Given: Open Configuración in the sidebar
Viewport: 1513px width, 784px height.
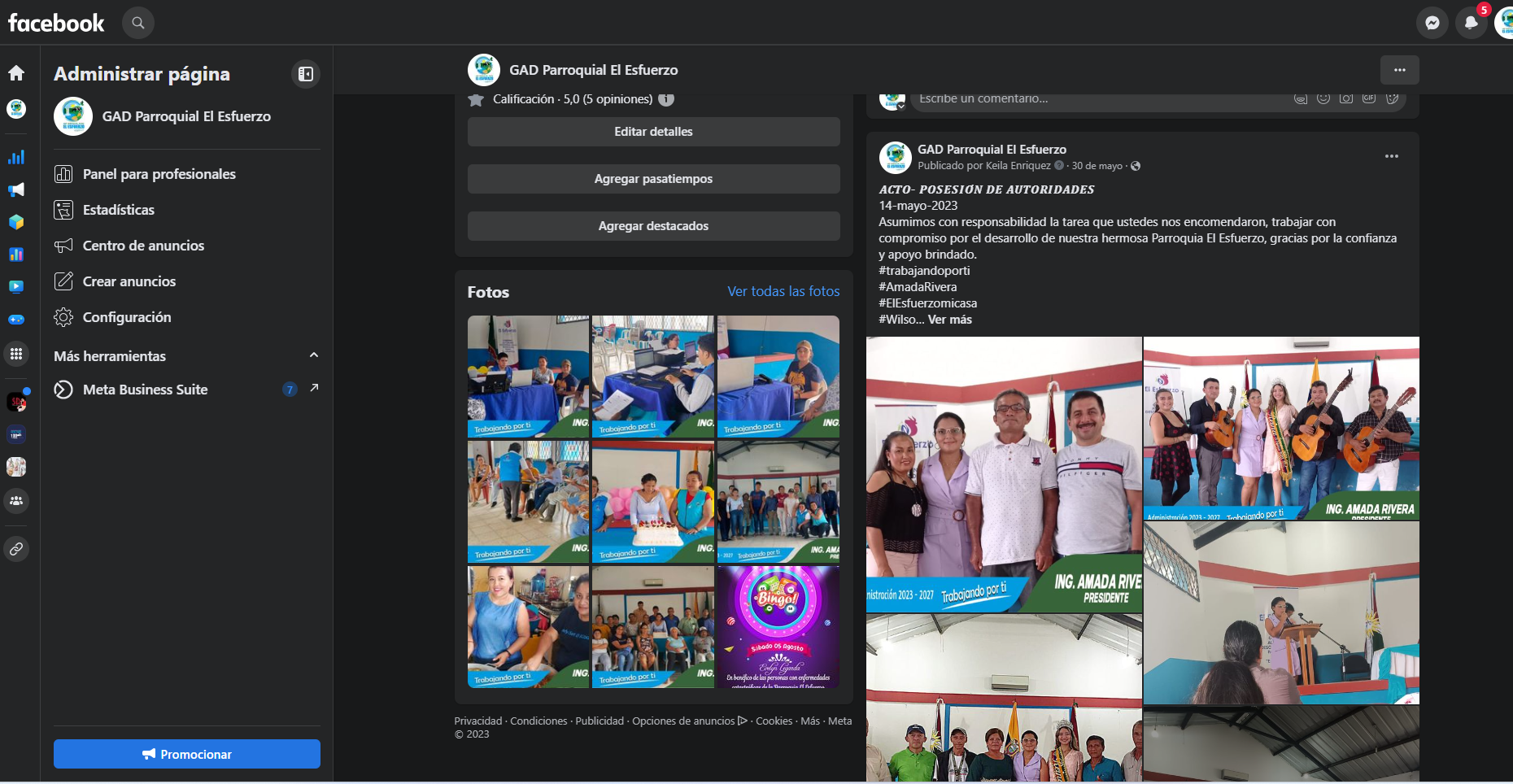Looking at the screenshot, I should tap(127, 317).
